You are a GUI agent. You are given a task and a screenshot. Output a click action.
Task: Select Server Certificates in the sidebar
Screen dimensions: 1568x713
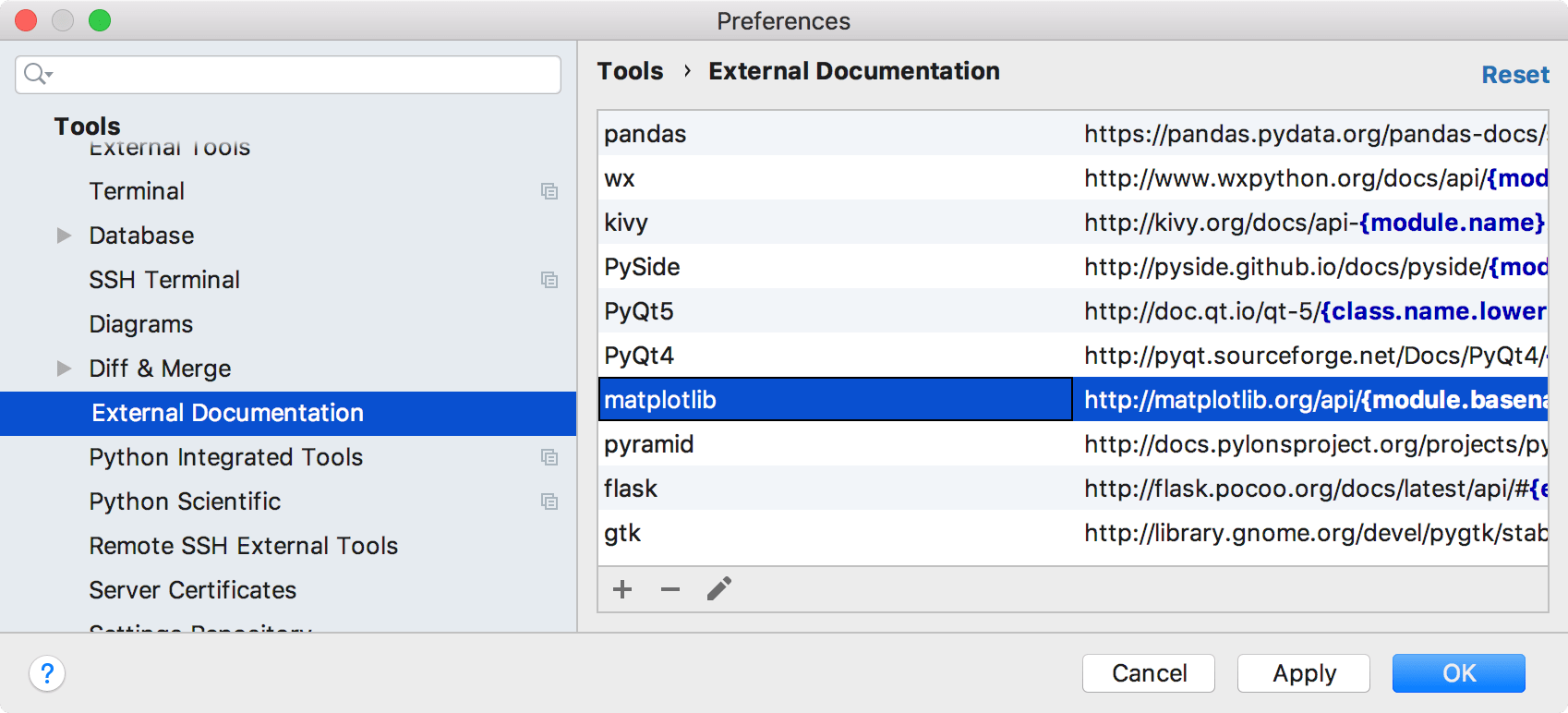coord(192,590)
